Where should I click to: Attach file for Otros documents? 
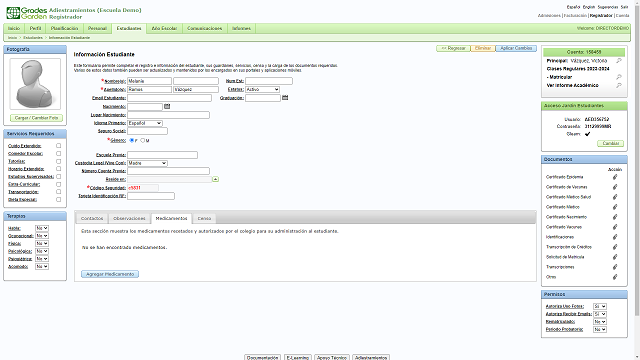coord(615,277)
